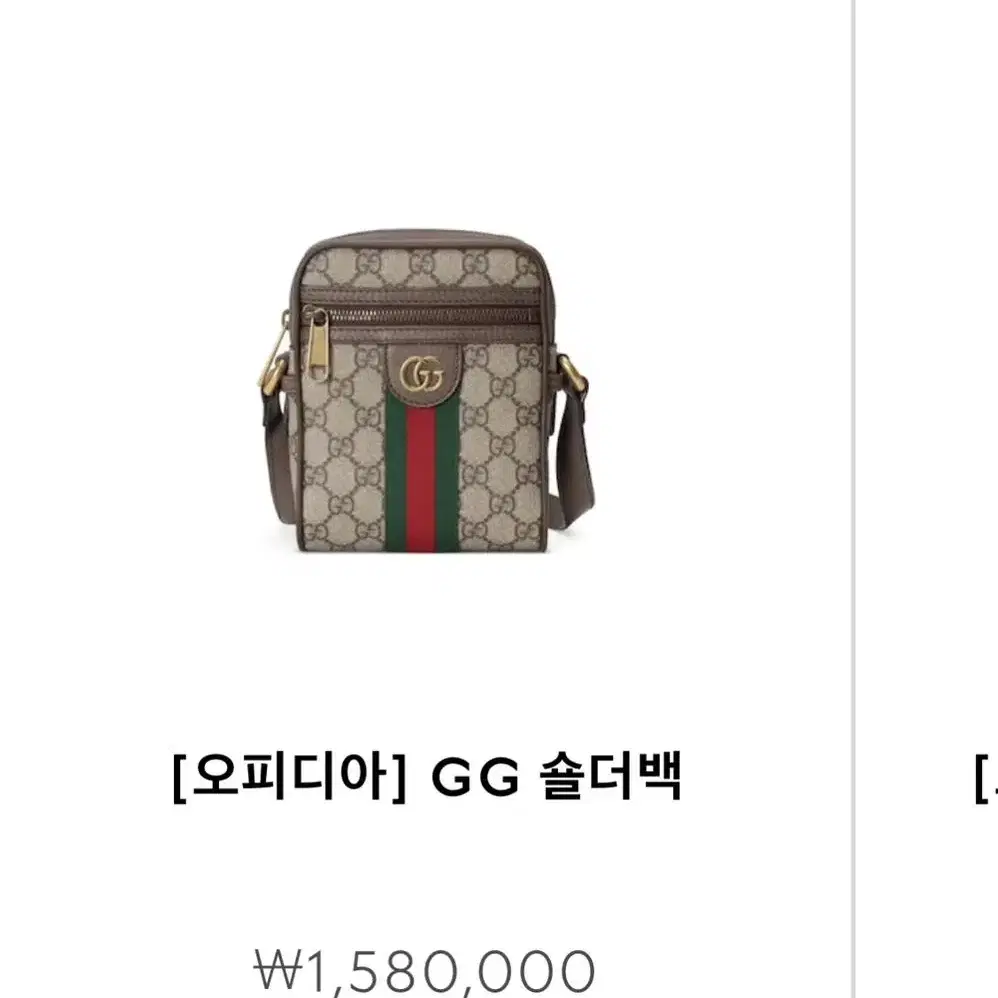Open the neighboring product card on the right
This screenshot has width=998, height=998.
click(x=927, y=499)
